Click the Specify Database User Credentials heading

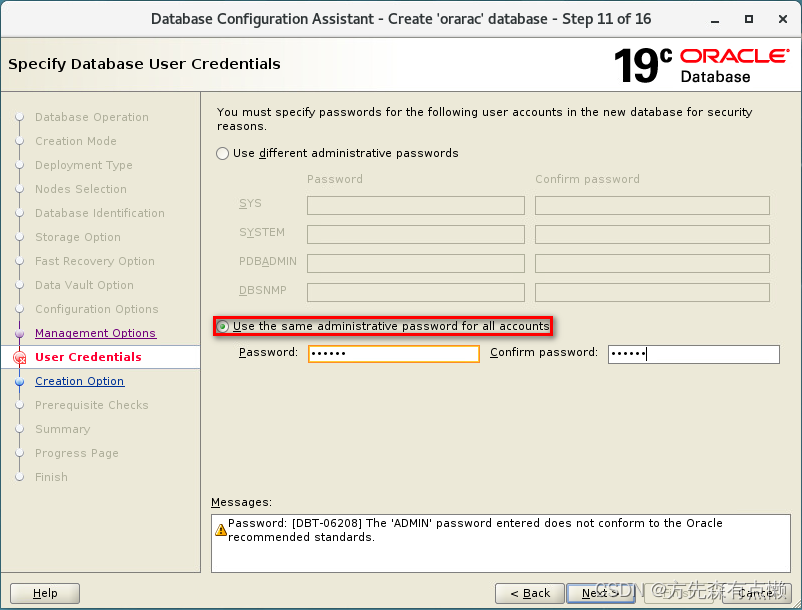pyautogui.click(x=144, y=64)
